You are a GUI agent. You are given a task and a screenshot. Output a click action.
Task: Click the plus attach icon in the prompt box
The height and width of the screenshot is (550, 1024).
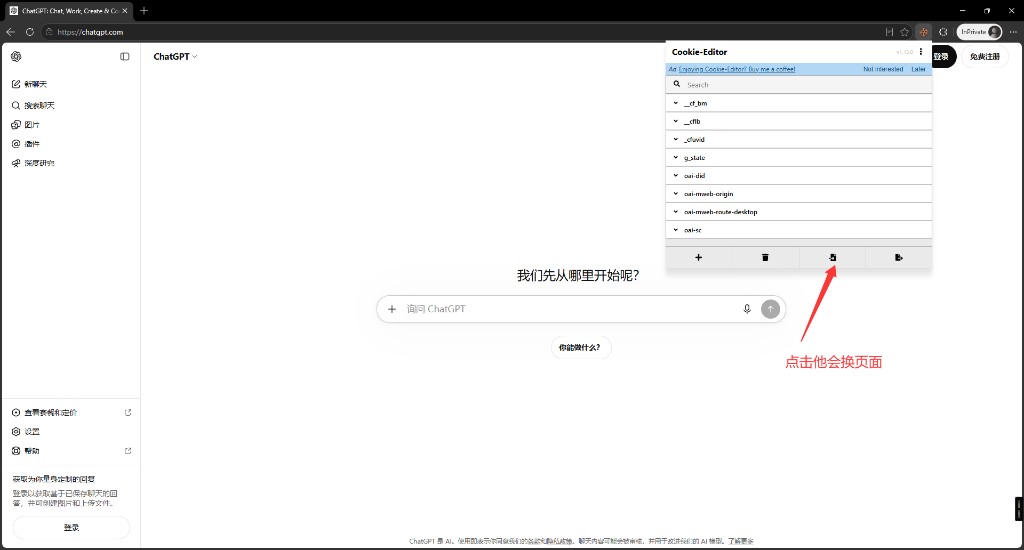392,309
